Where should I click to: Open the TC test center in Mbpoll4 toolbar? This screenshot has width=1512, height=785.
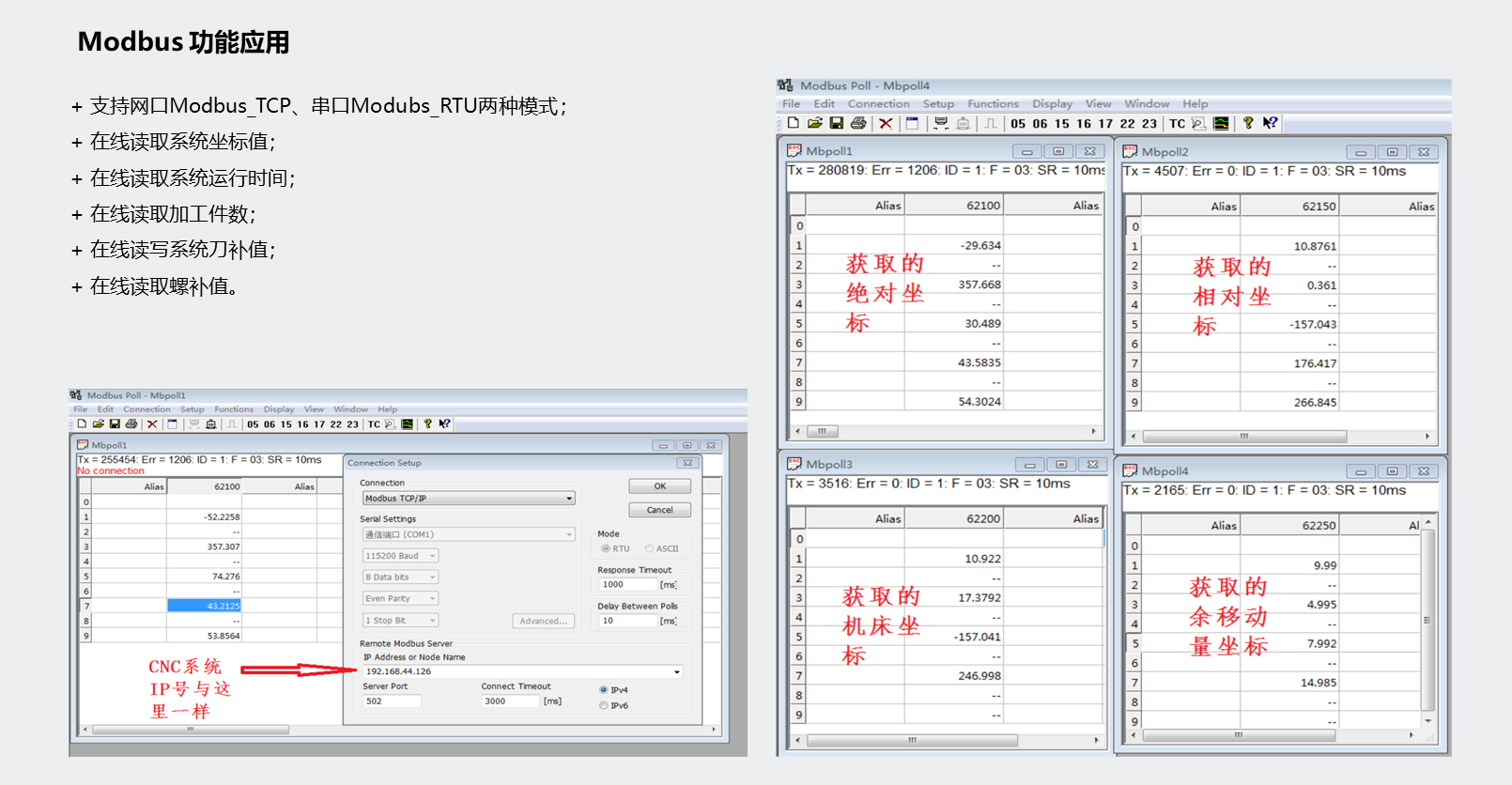1177,124
